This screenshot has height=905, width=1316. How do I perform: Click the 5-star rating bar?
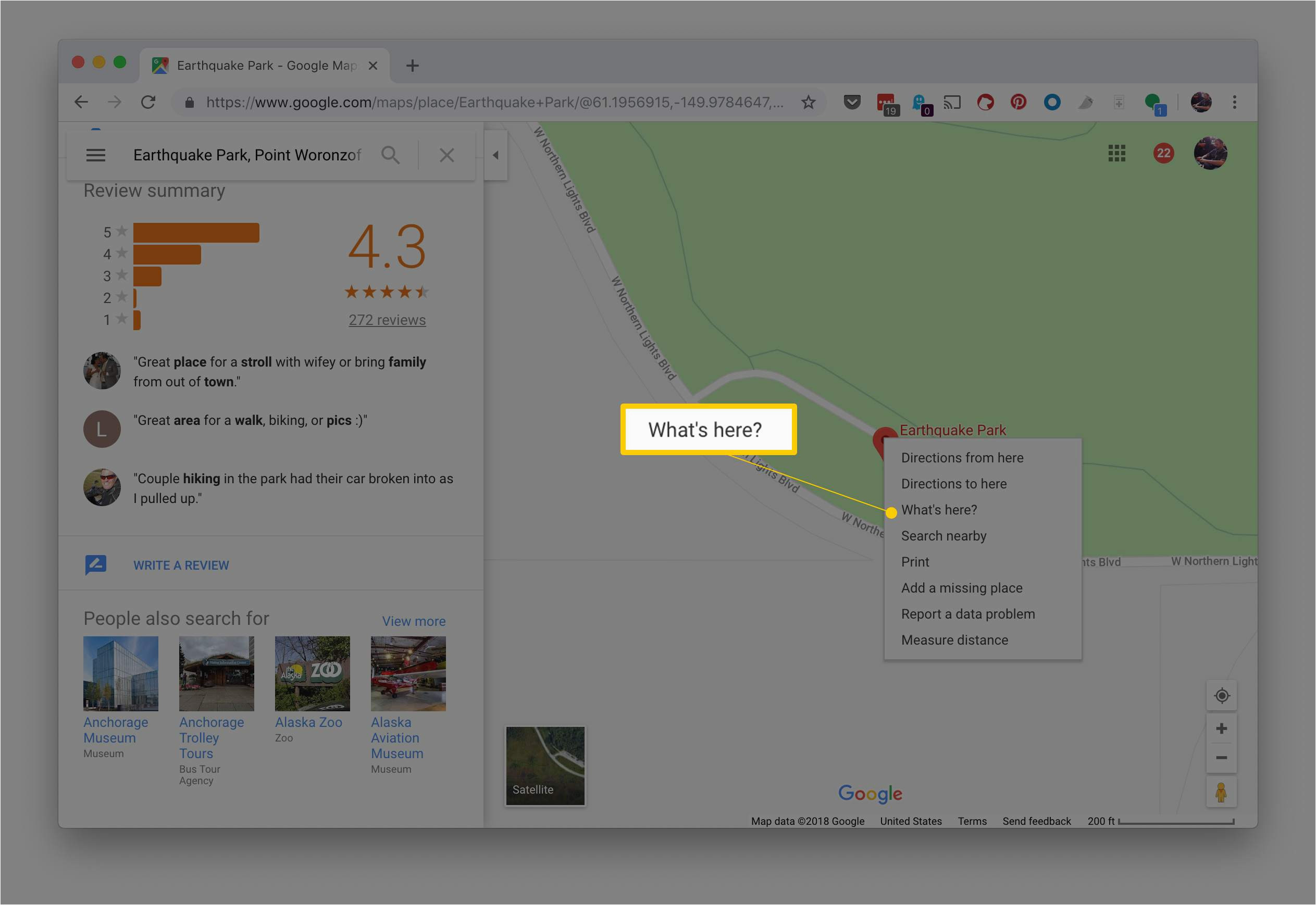pyautogui.click(x=196, y=232)
